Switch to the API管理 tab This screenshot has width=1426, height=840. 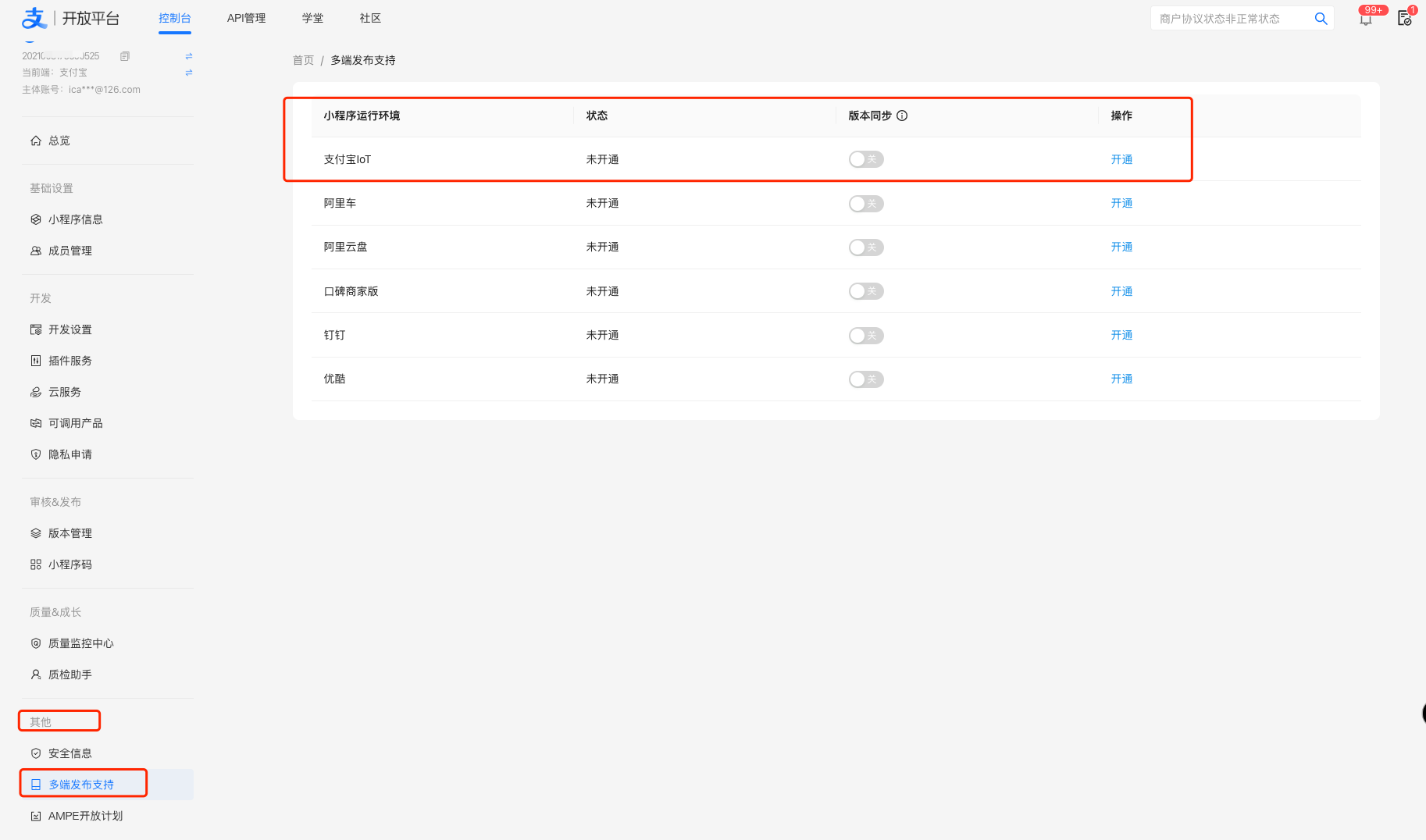tap(246, 18)
